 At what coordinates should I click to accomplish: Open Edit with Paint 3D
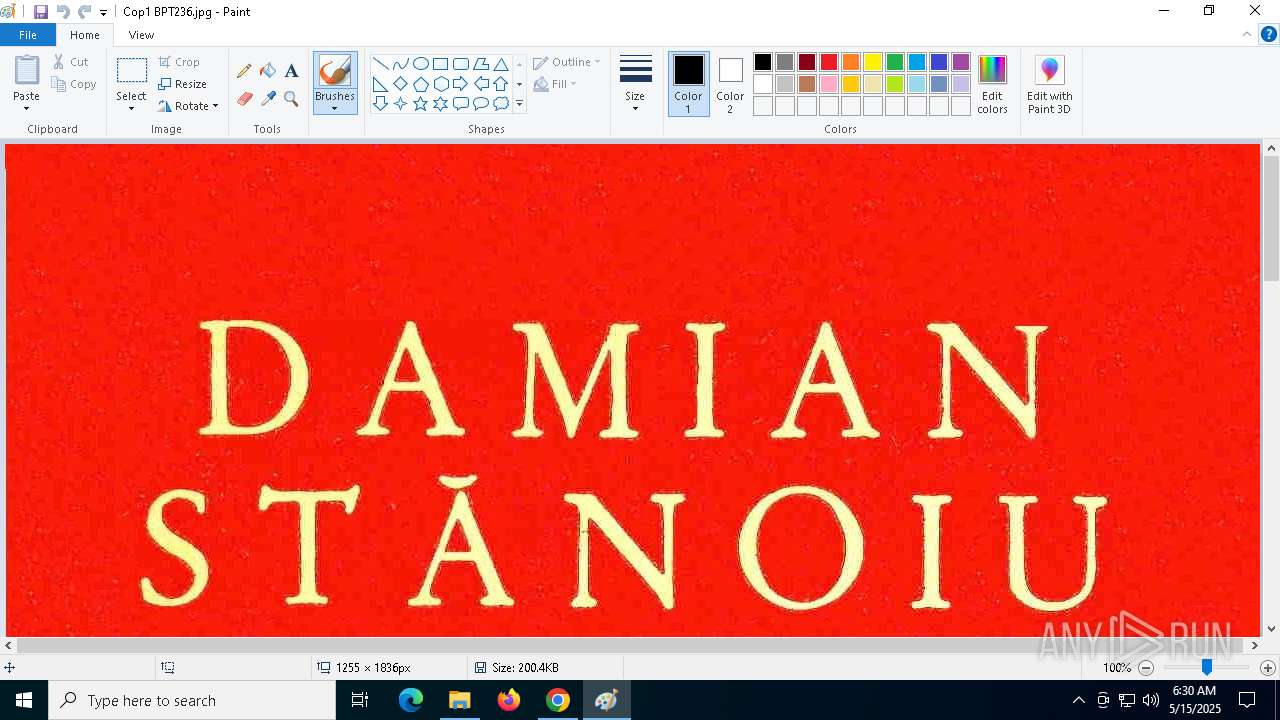point(1049,85)
